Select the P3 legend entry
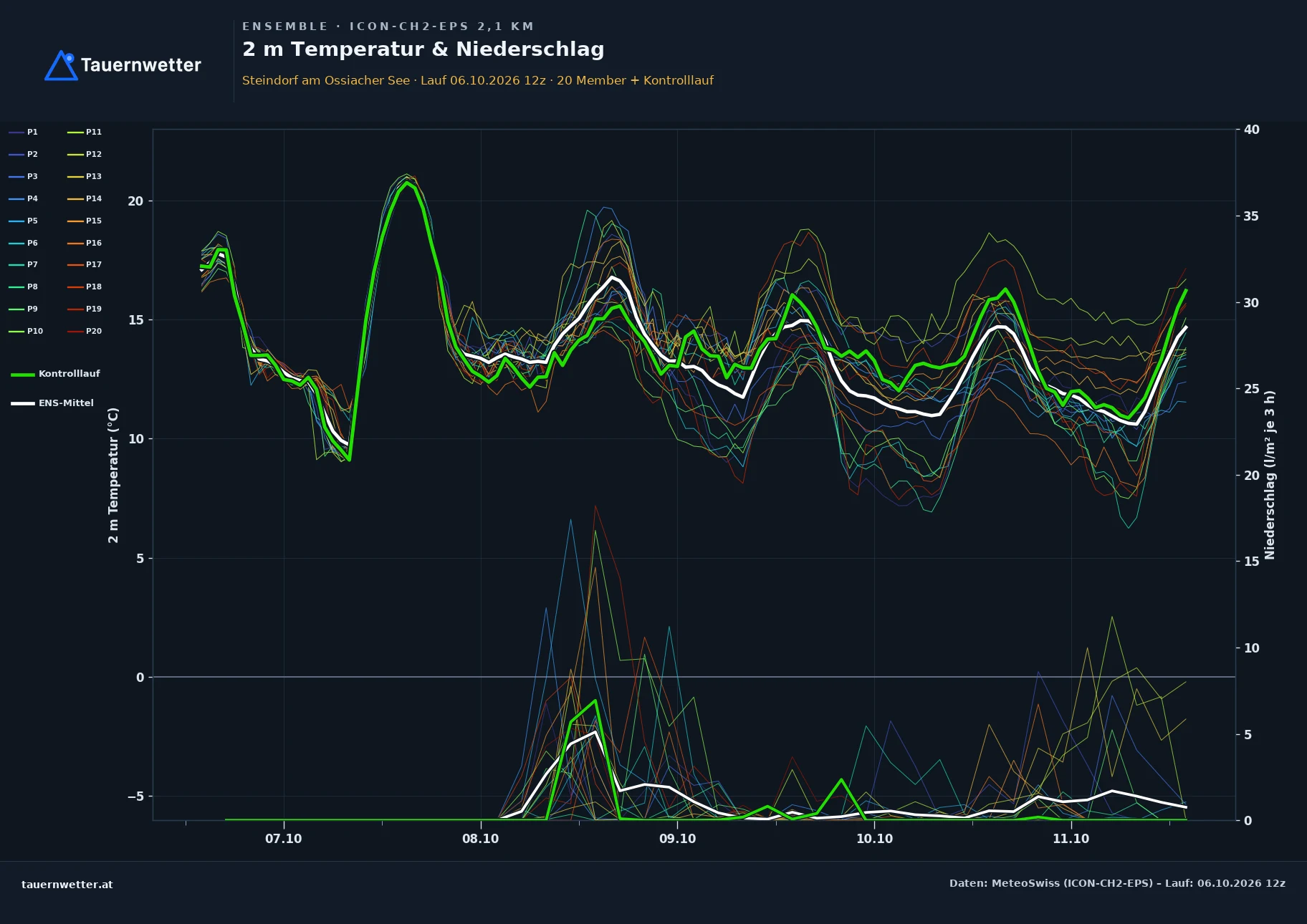 [24, 176]
